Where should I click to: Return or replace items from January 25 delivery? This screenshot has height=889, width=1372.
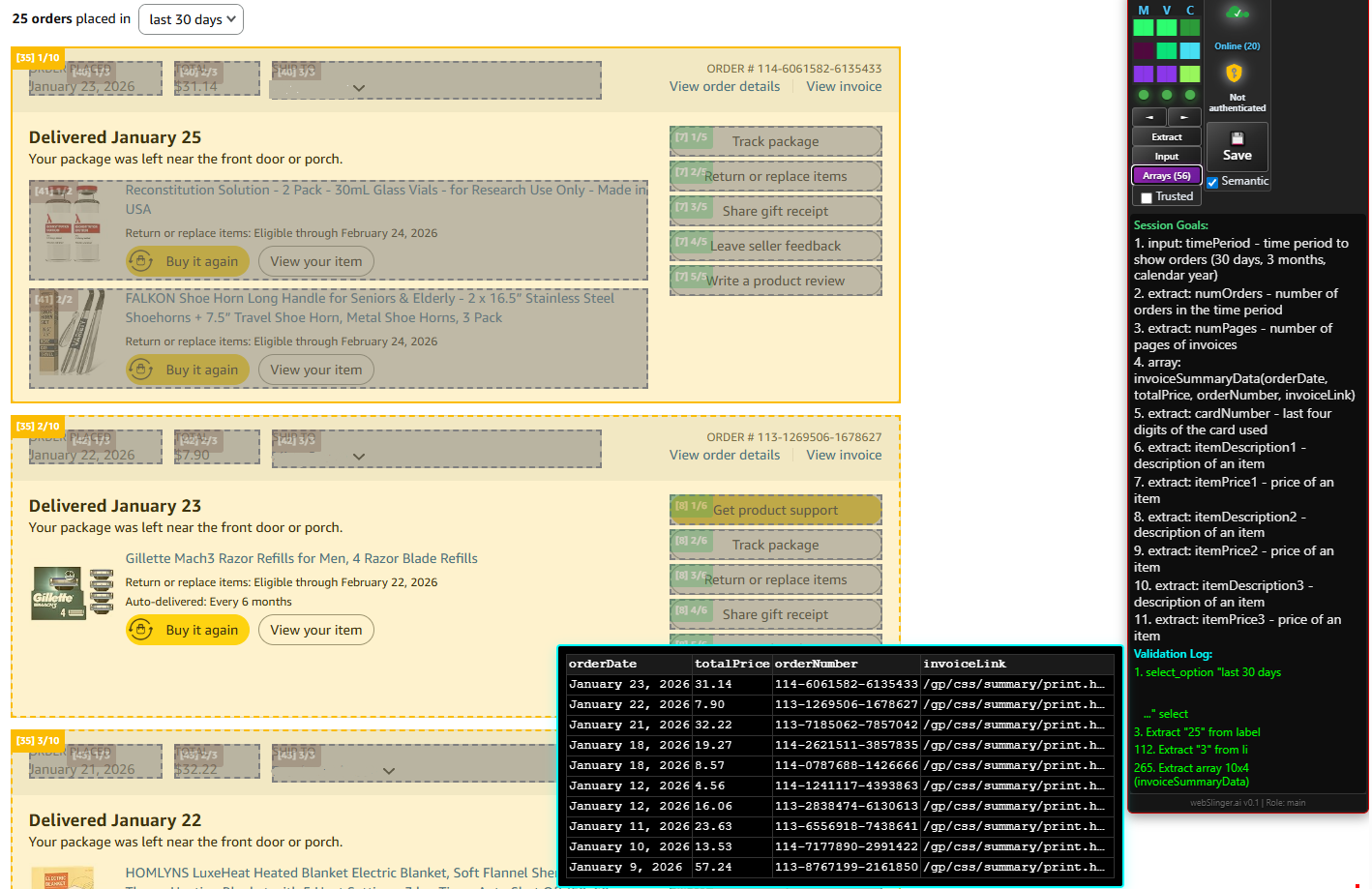[x=776, y=176]
